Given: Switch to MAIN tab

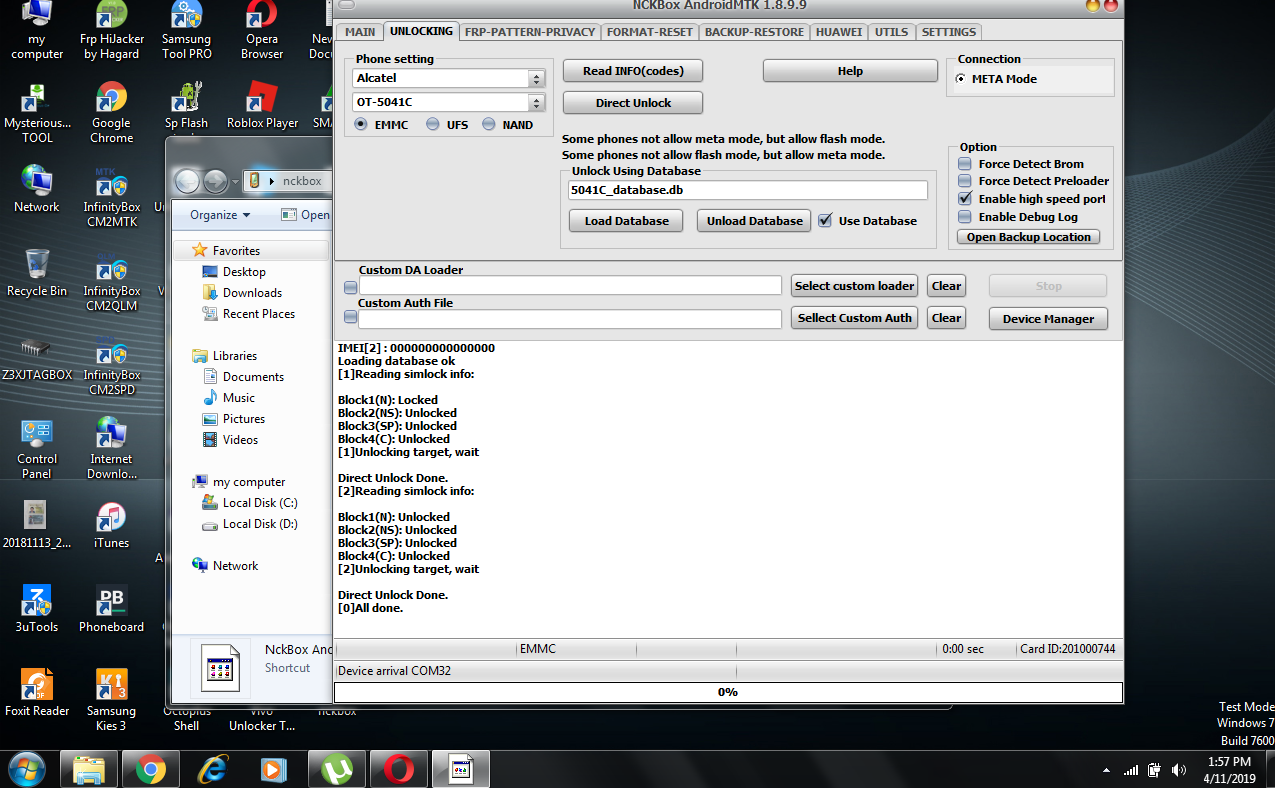Looking at the screenshot, I should [360, 32].
